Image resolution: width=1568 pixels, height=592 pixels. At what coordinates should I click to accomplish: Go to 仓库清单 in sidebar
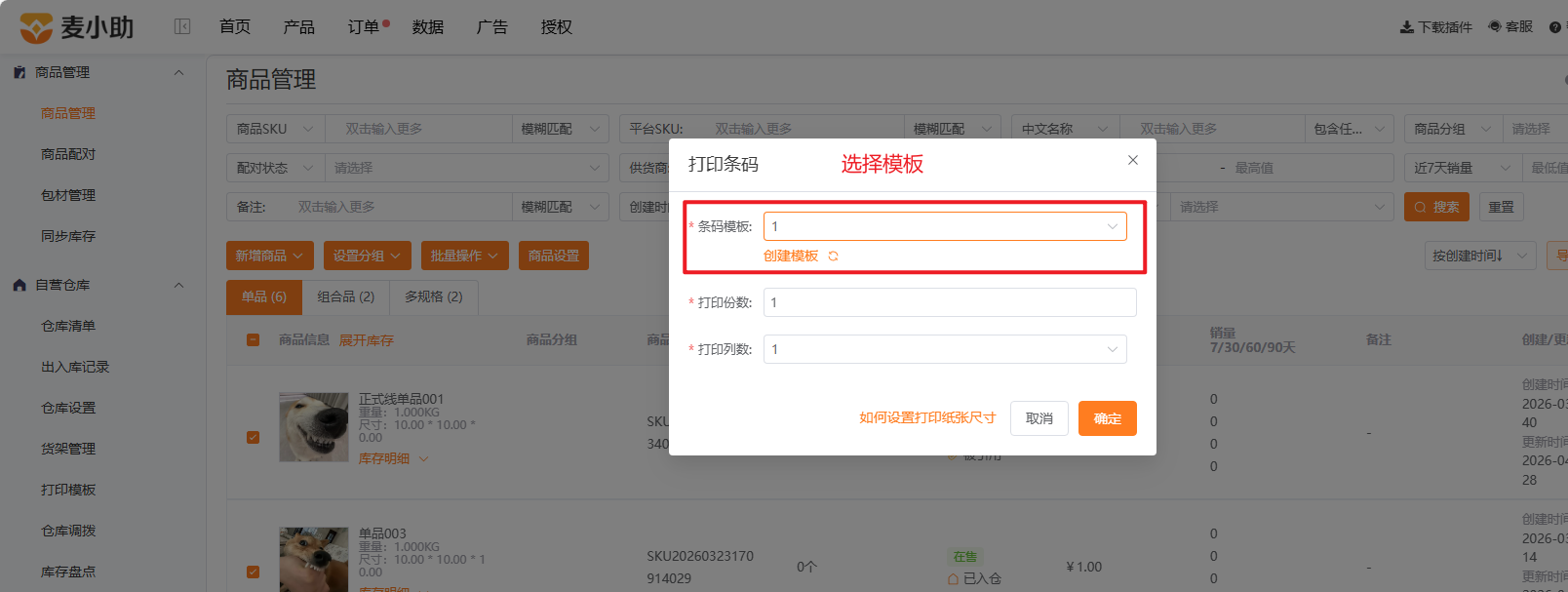point(68,326)
